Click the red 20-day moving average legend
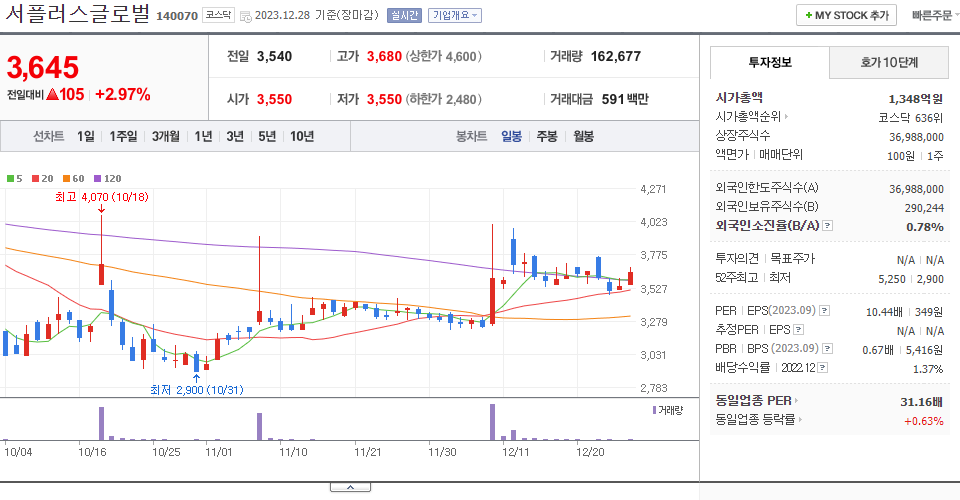Viewport: 960px width, 500px height. (x=43, y=179)
